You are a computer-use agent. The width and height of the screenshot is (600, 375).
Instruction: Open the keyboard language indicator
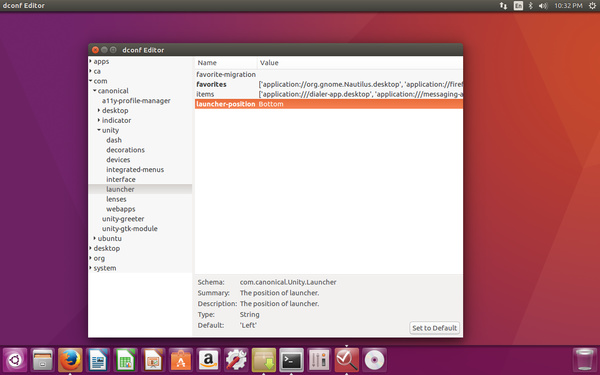click(518, 5)
